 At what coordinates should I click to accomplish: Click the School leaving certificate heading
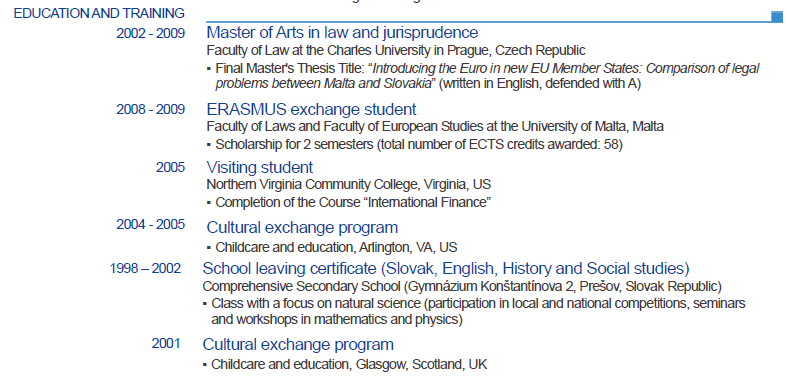pyautogui.click(x=446, y=269)
